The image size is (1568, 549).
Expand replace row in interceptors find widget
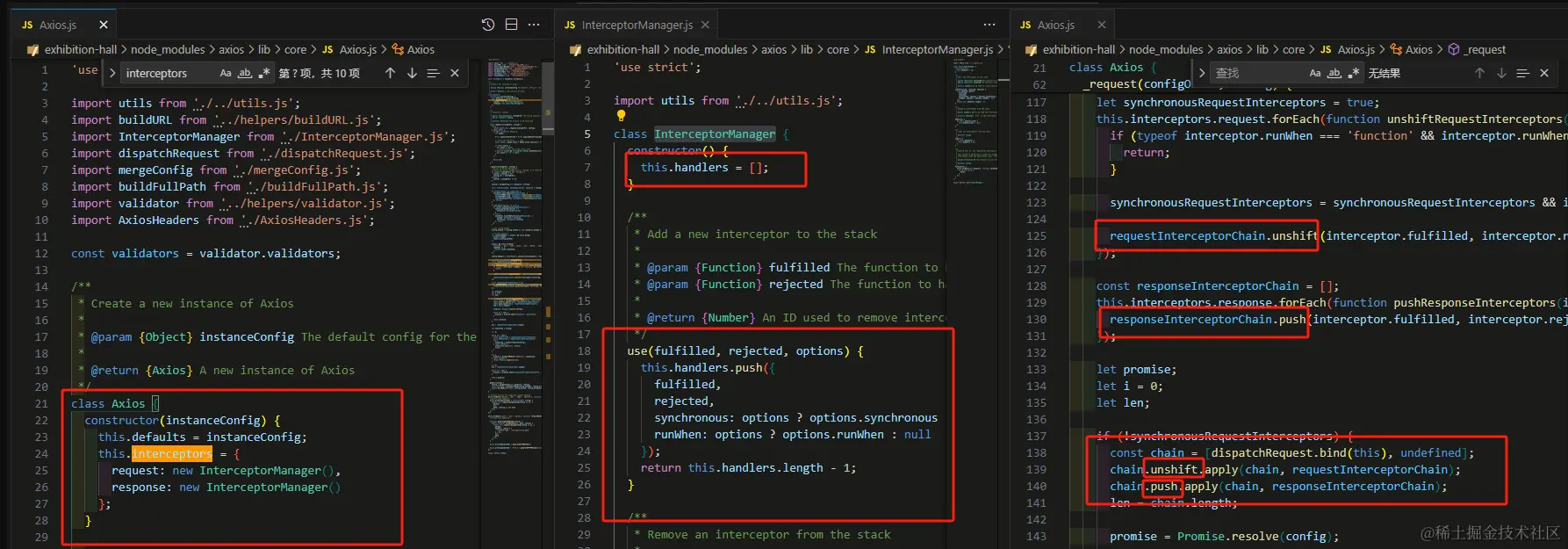tap(112, 73)
